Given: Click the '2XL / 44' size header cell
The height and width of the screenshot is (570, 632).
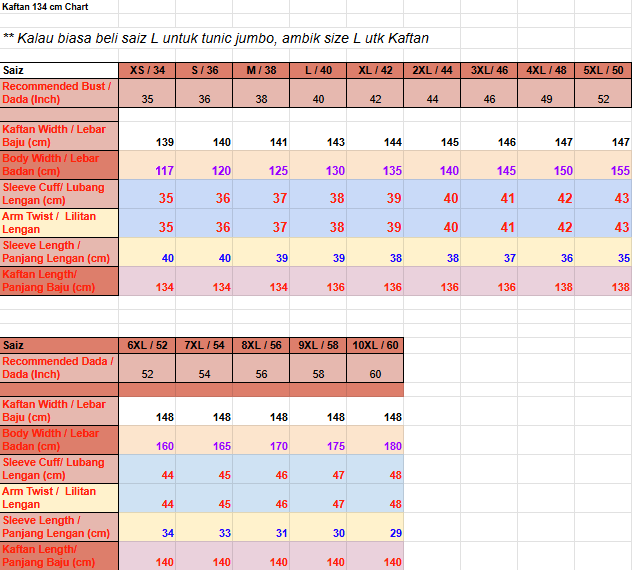Looking at the screenshot, I should (432, 70).
